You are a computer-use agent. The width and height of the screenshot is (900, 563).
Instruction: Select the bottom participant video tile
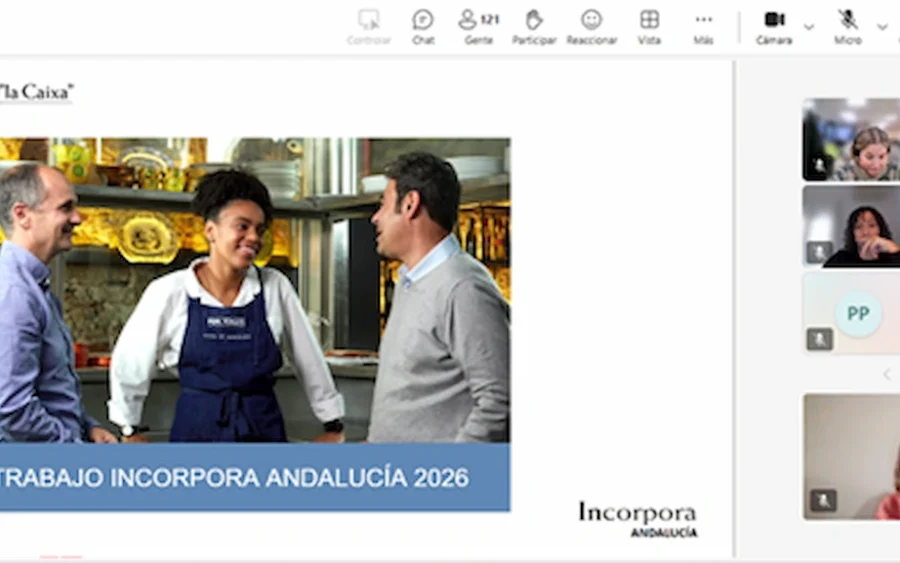pyautogui.click(x=852, y=456)
